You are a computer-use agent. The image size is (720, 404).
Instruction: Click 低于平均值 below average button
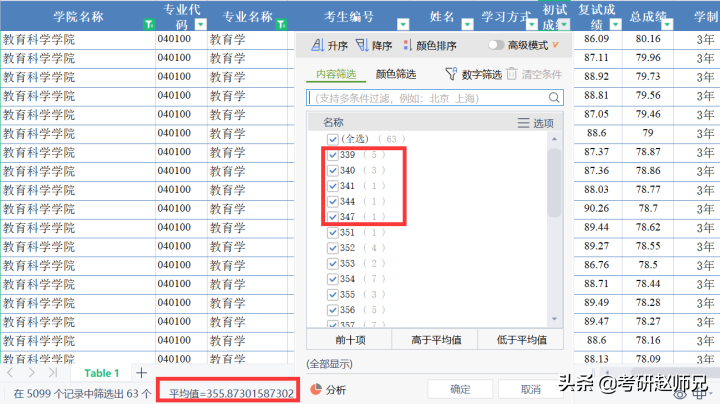click(x=521, y=340)
